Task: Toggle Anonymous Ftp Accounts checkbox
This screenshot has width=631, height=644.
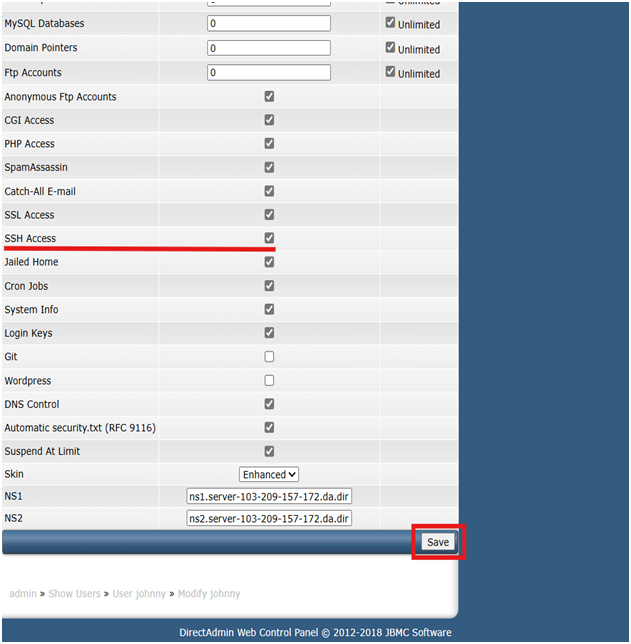Action: pyautogui.click(x=269, y=97)
